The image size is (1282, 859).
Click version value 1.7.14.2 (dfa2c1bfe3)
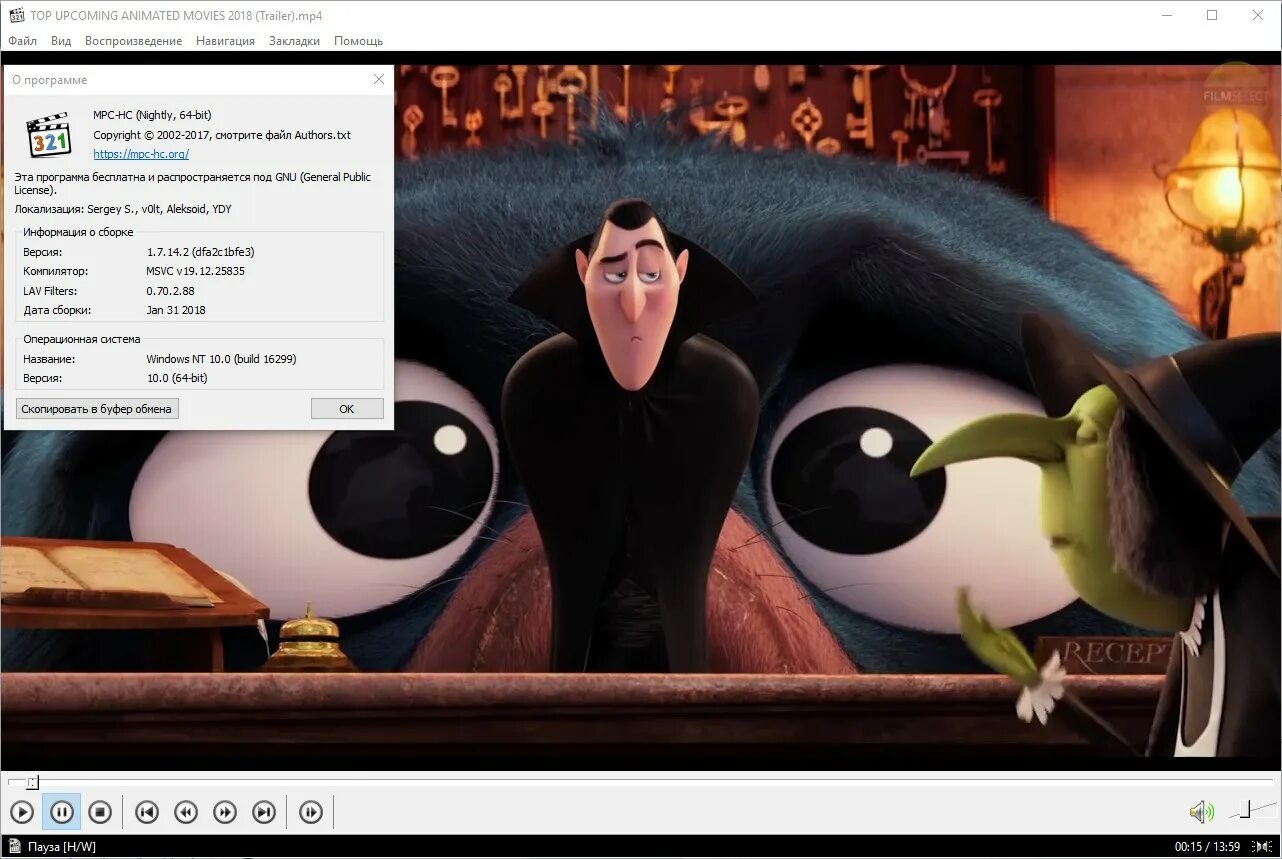[x=200, y=252]
